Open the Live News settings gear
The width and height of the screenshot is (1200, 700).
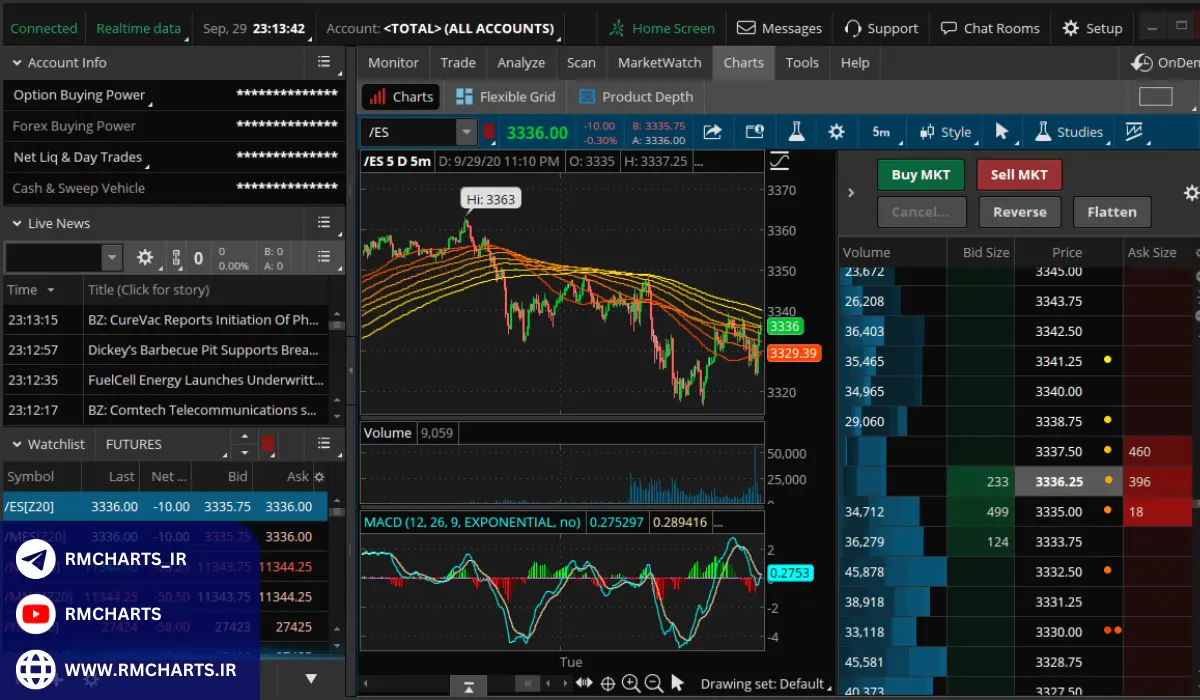click(145, 257)
